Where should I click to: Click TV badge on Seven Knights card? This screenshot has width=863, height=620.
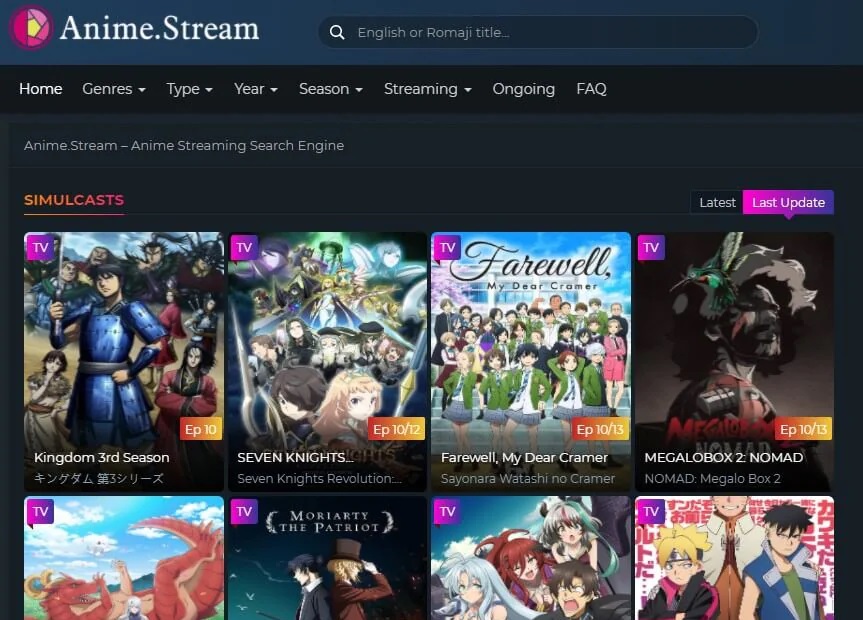(244, 248)
